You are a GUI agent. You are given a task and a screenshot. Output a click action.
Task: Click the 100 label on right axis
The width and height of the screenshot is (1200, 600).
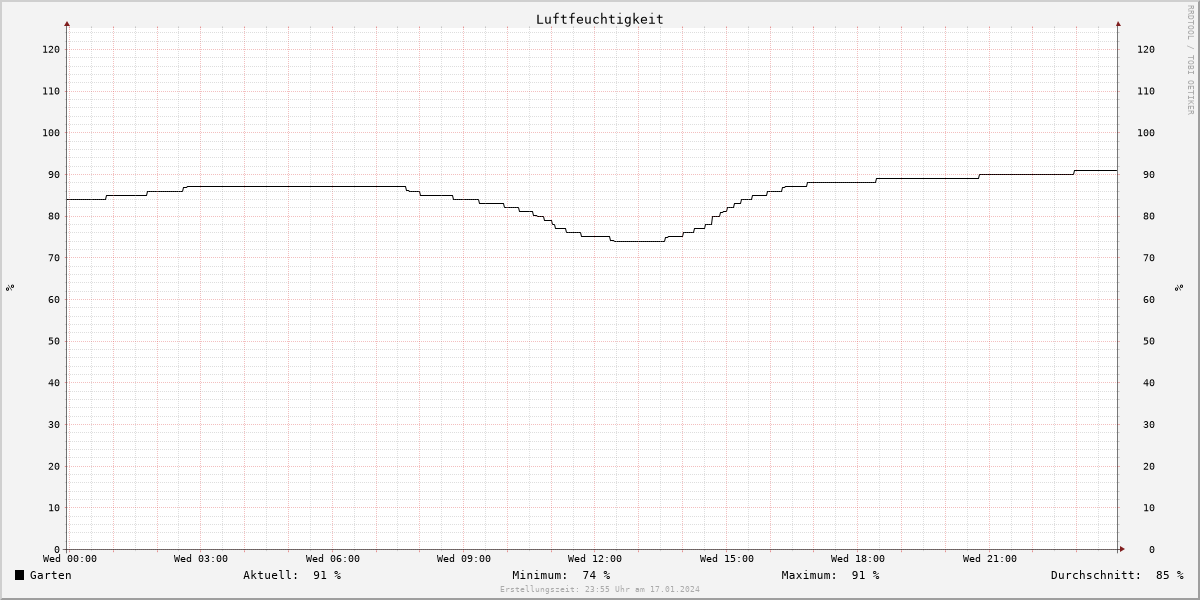(x=1146, y=133)
